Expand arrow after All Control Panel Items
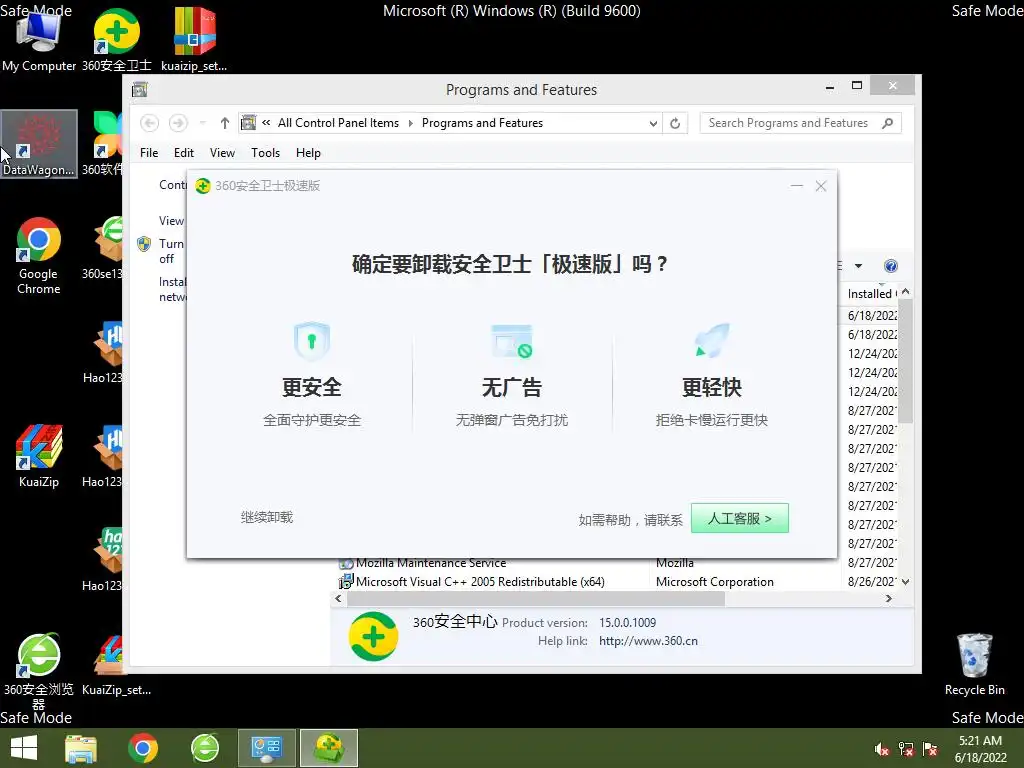The width and height of the screenshot is (1024, 768). (x=411, y=123)
